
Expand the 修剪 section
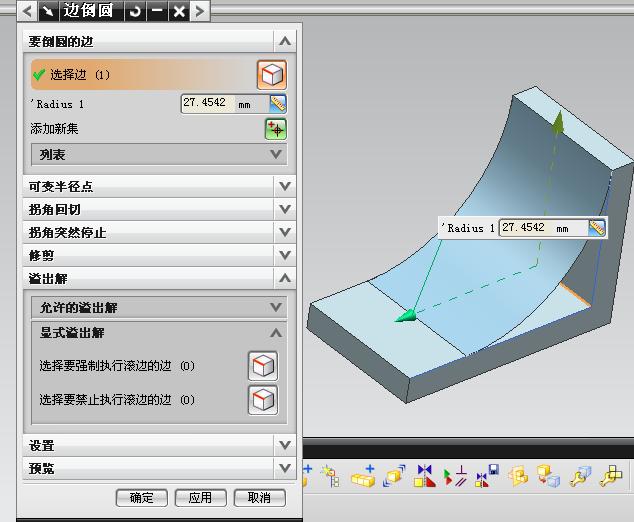click(x=285, y=256)
